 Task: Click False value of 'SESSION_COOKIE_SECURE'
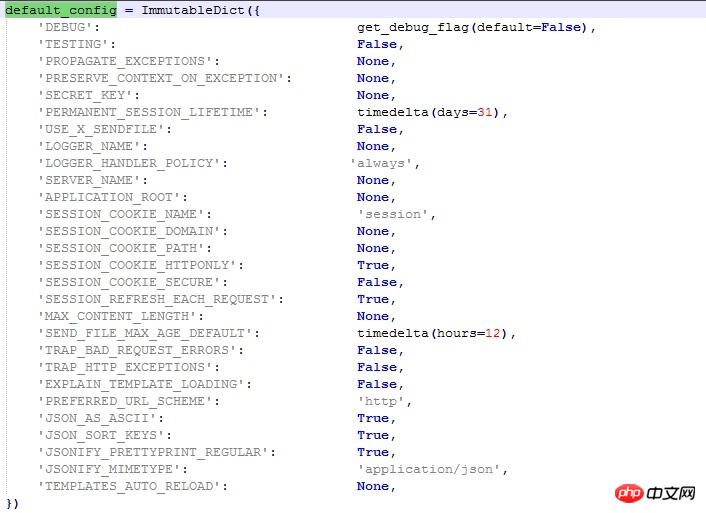tap(377, 282)
